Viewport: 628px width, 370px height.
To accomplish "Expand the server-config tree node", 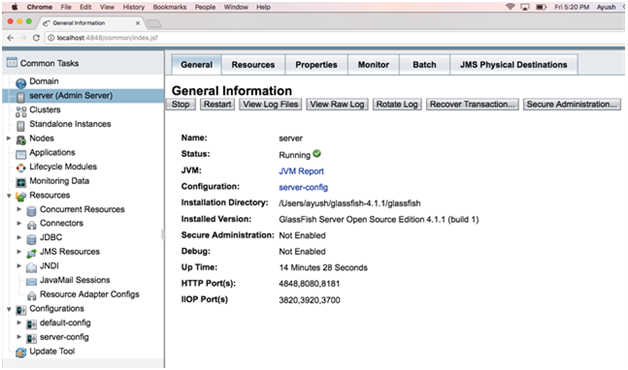I will [19, 337].
